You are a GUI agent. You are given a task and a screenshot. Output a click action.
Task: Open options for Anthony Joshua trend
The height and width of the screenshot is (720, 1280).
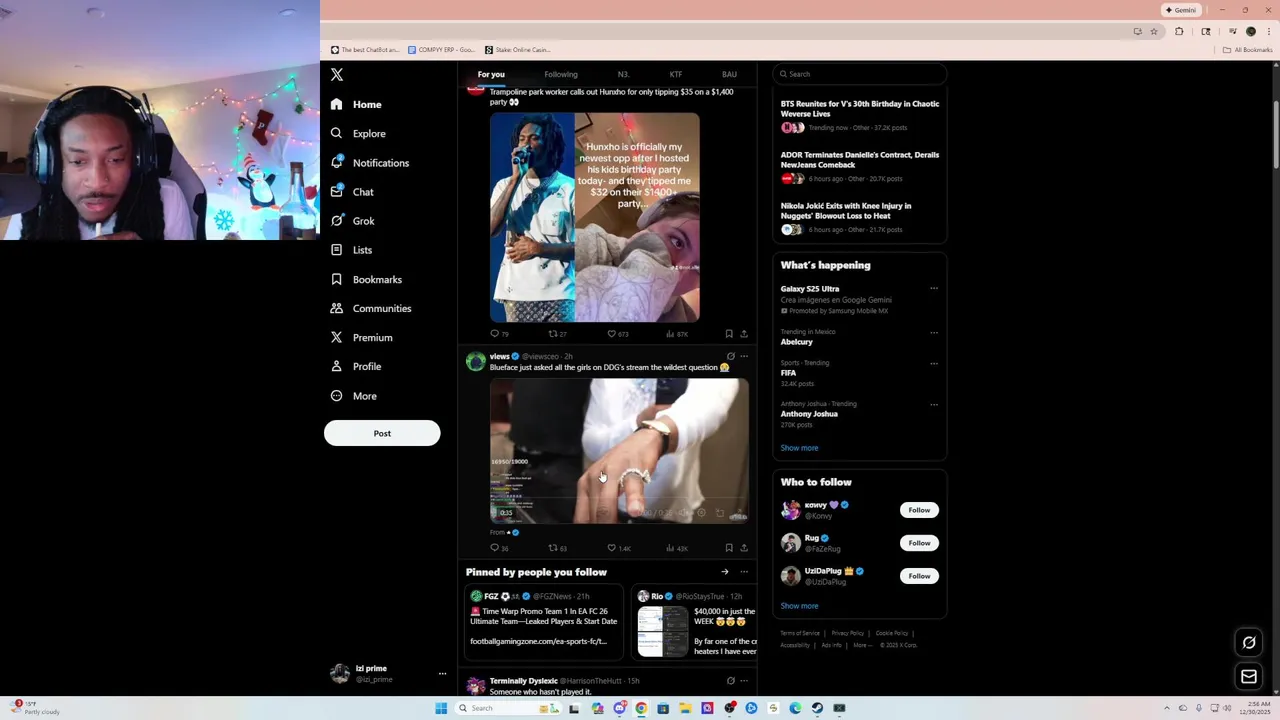click(934, 404)
